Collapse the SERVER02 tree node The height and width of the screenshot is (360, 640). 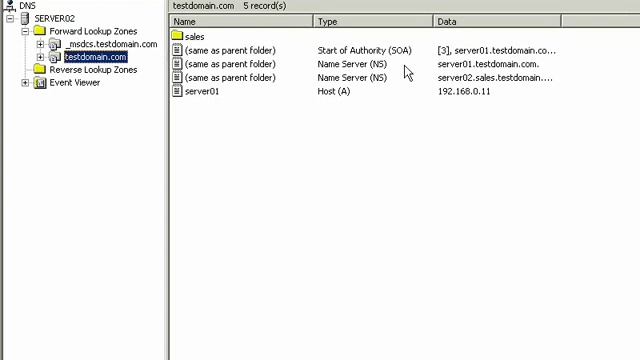coord(10,18)
